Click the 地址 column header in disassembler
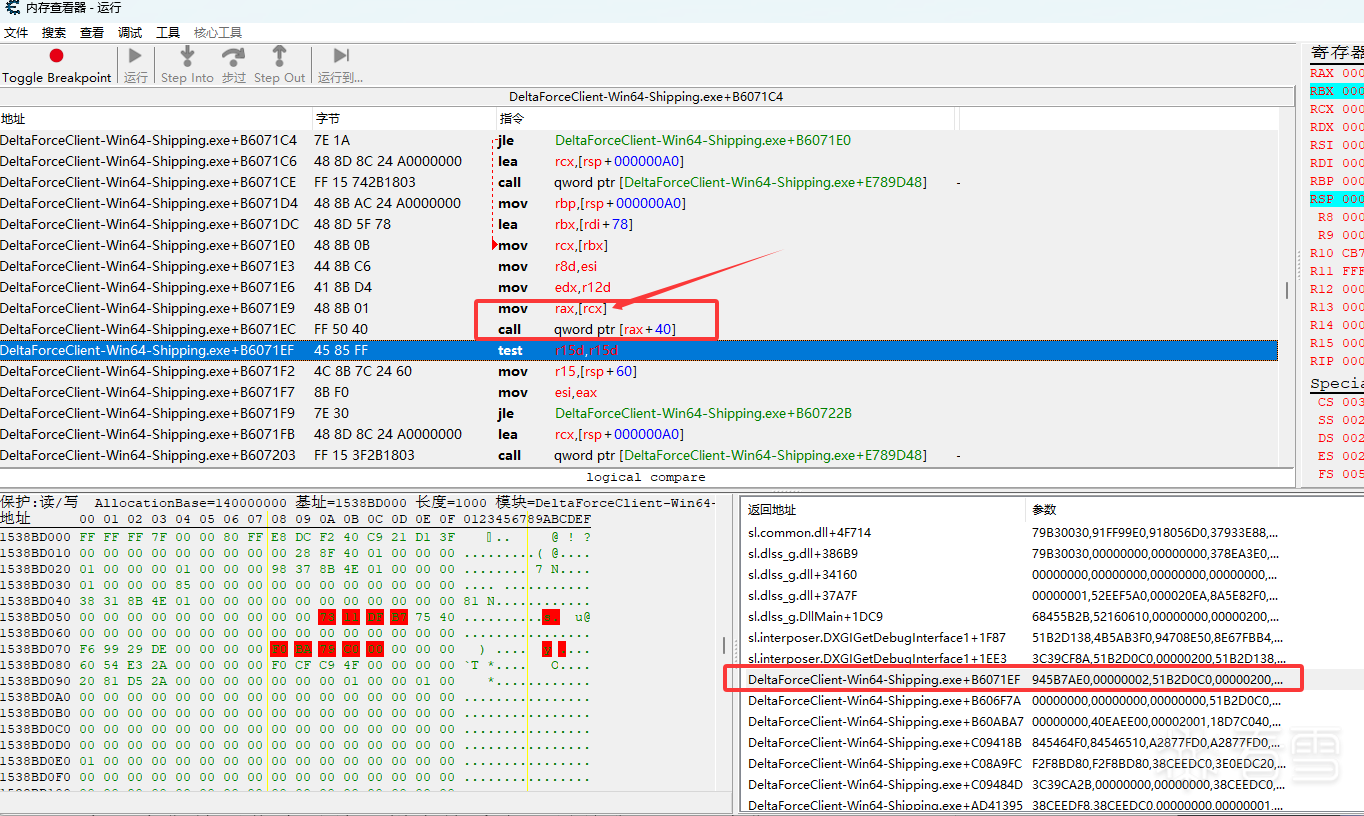 [x=156, y=119]
